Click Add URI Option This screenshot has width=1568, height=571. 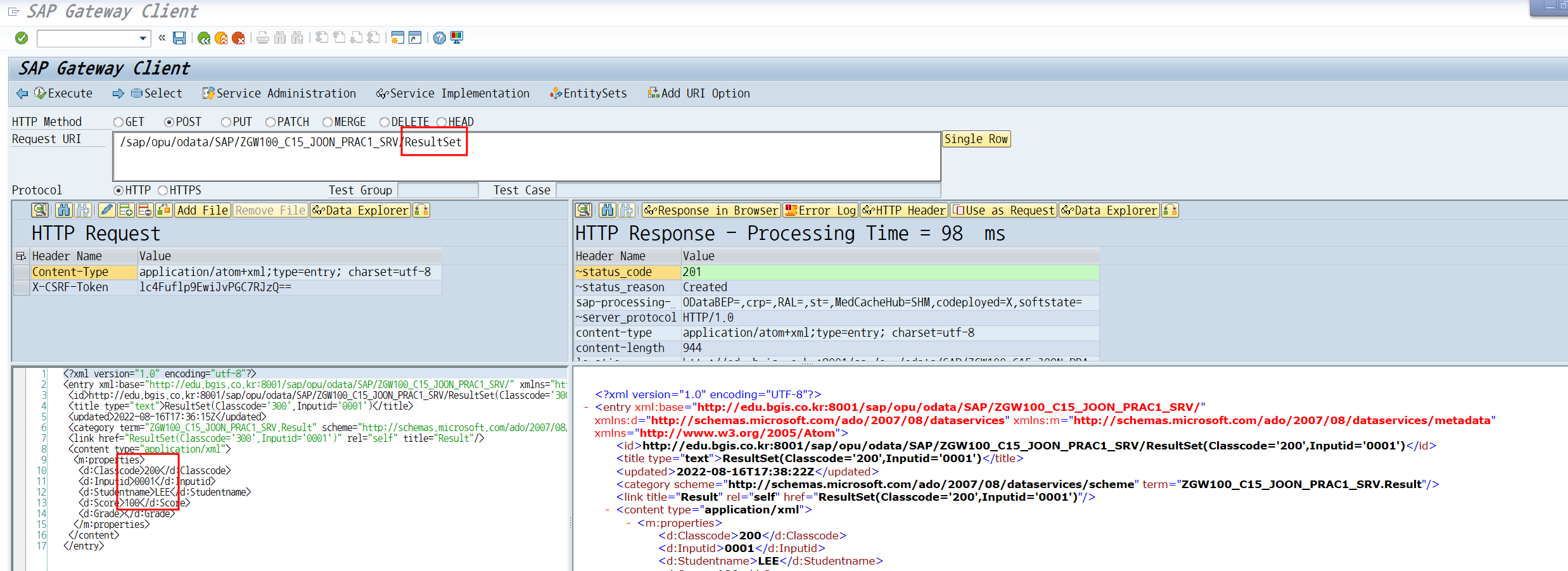[x=699, y=94]
